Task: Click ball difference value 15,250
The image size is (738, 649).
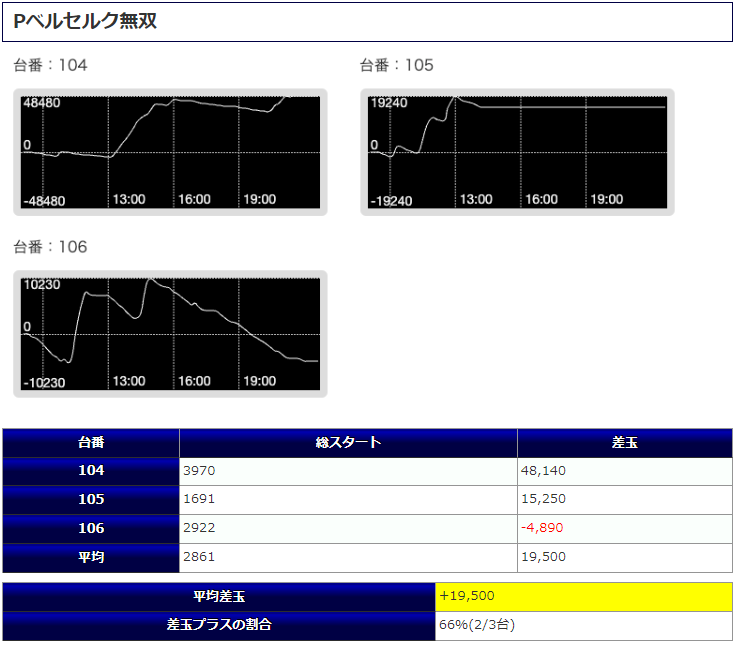Action: pos(543,499)
